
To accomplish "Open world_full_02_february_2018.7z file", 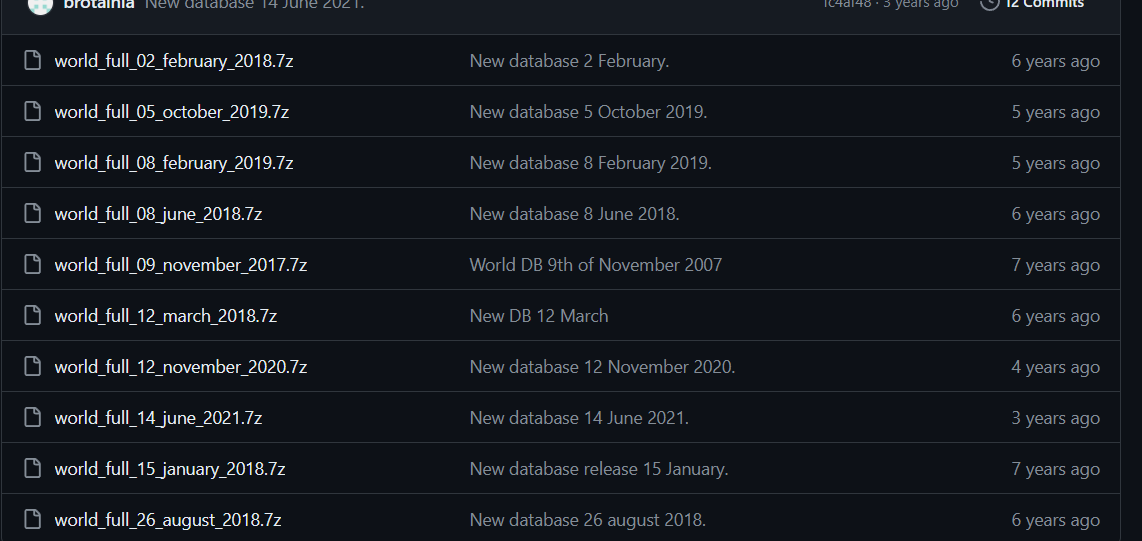I will (174, 61).
